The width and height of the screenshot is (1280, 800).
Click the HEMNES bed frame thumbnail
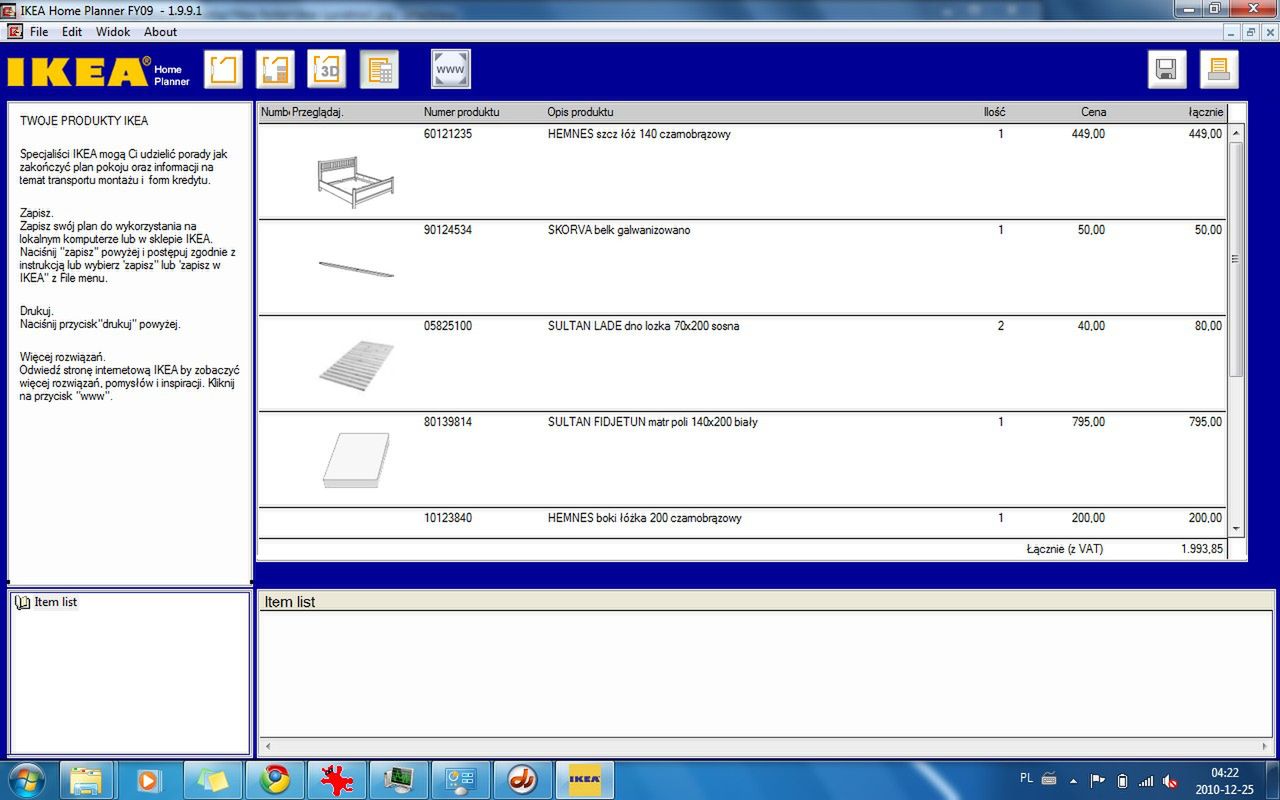(355, 180)
